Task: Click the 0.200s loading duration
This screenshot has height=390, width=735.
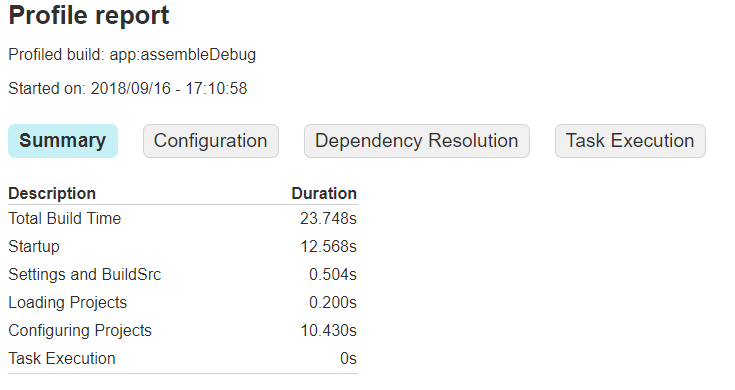Action: pyautogui.click(x=333, y=302)
